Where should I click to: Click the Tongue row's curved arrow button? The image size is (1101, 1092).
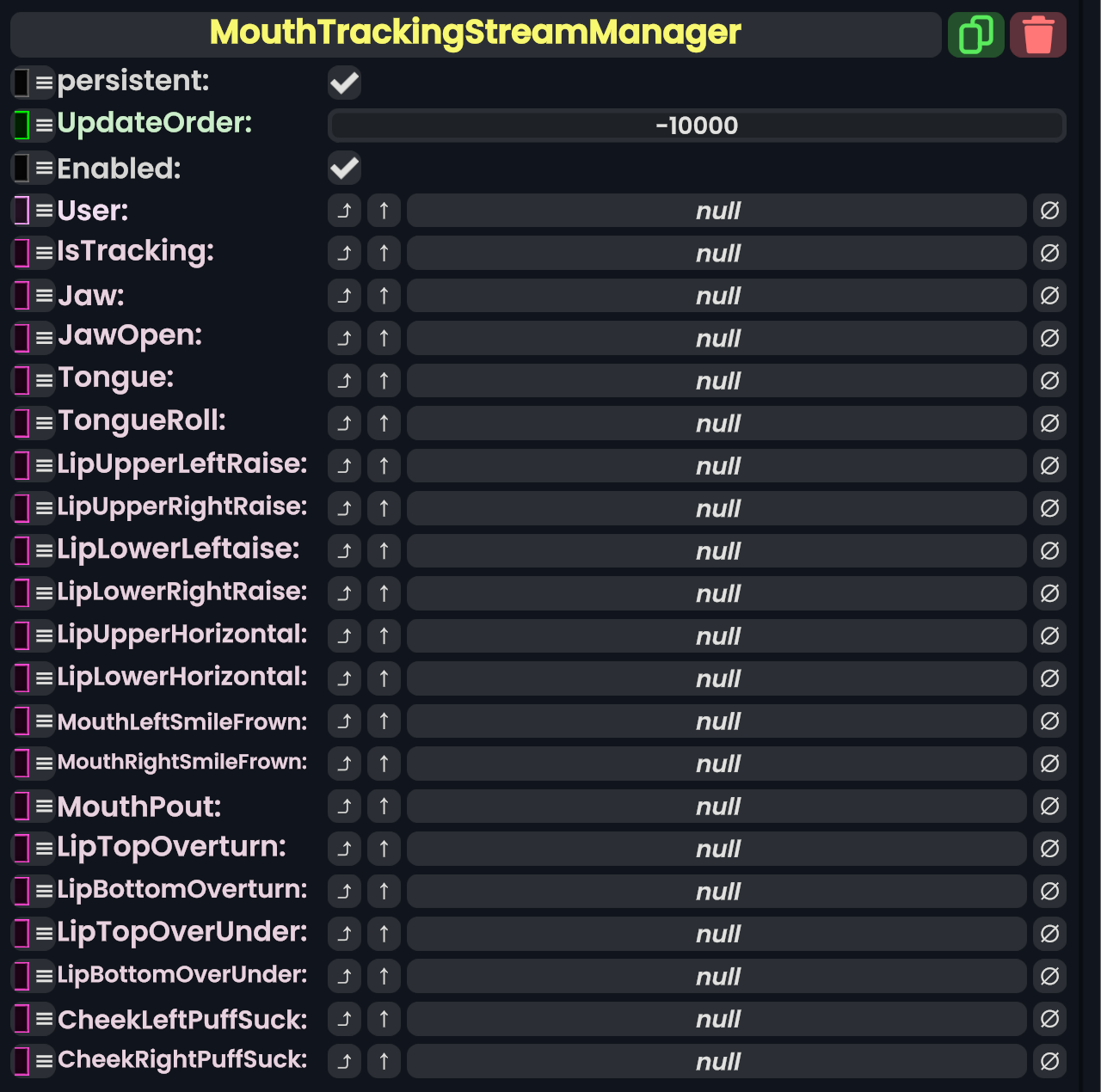[344, 381]
